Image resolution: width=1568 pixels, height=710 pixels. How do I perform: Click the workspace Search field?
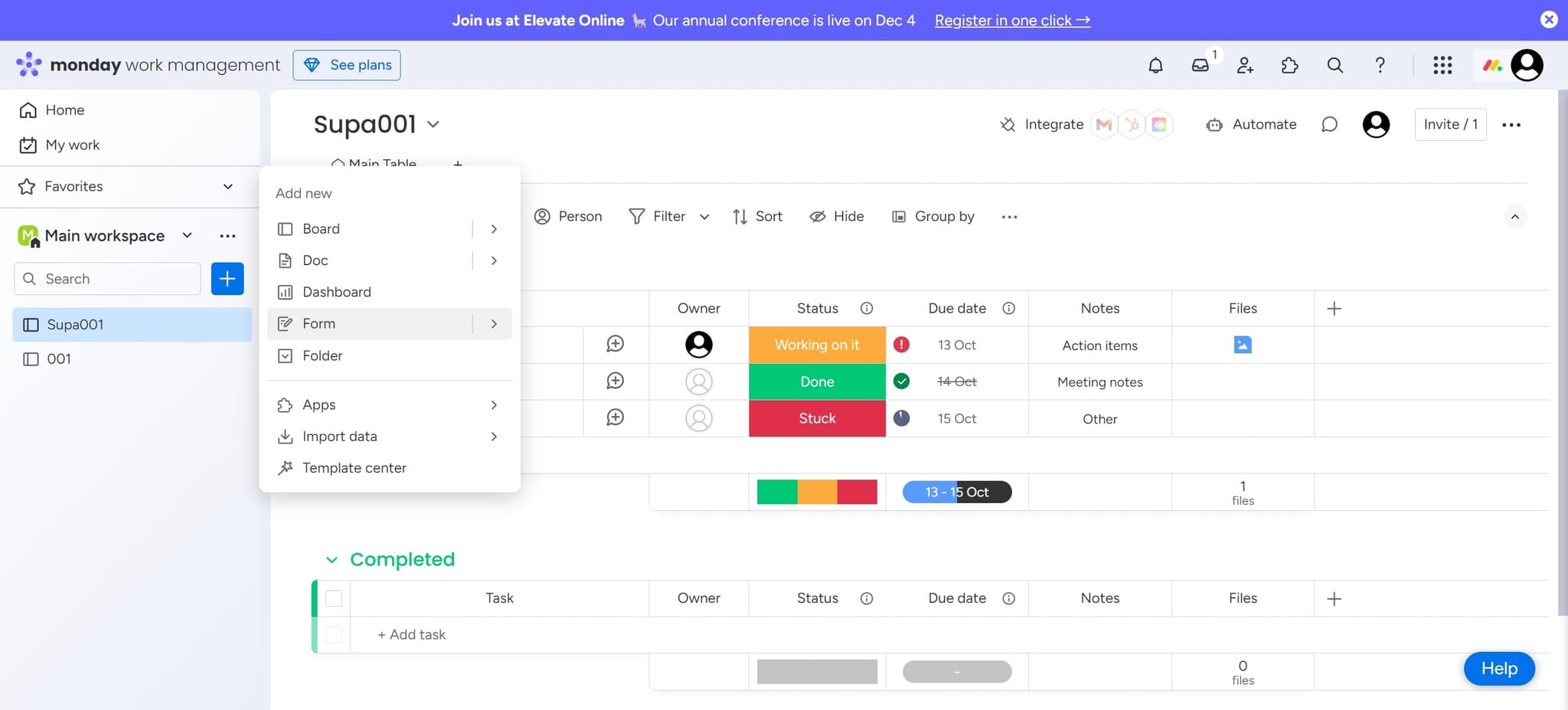coord(106,279)
